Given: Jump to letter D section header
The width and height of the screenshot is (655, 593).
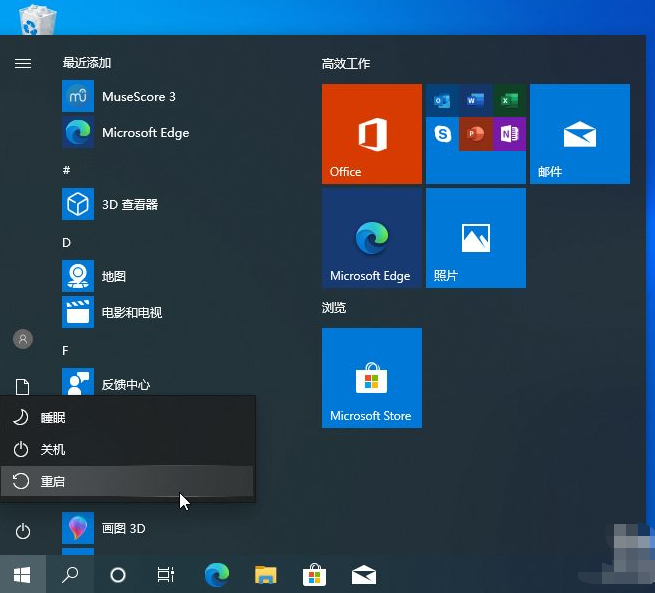Looking at the screenshot, I should click(67, 242).
